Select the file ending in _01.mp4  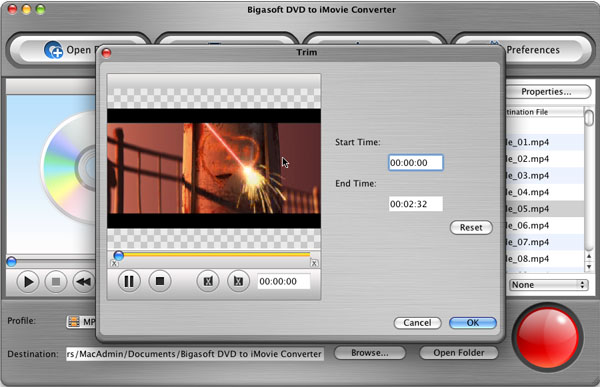coord(545,142)
